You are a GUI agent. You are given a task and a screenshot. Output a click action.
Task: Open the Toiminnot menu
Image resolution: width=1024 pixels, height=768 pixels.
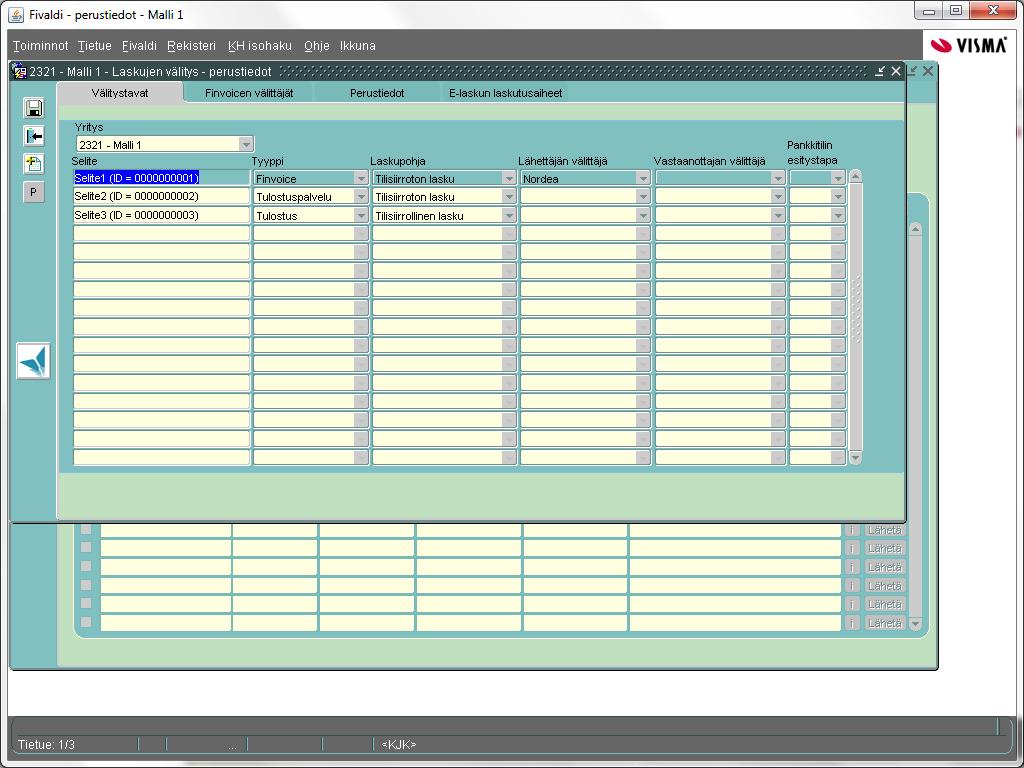(40, 46)
